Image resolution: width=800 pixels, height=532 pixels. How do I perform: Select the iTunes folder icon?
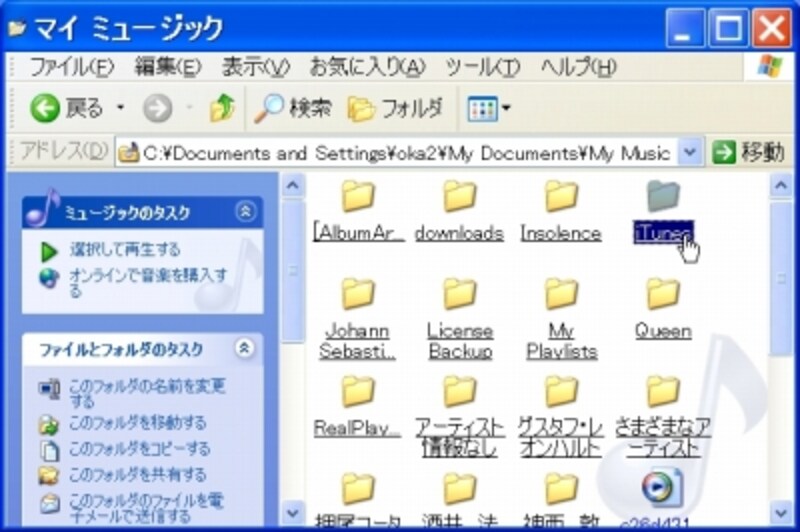pos(663,196)
